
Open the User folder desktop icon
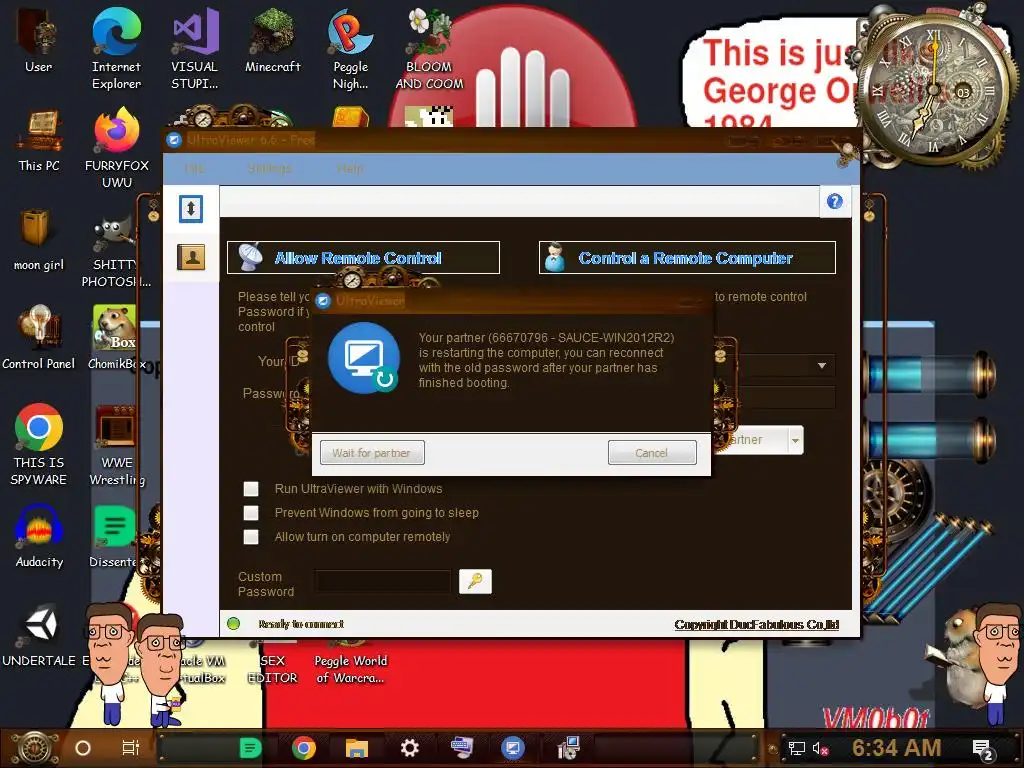tap(38, 40)
